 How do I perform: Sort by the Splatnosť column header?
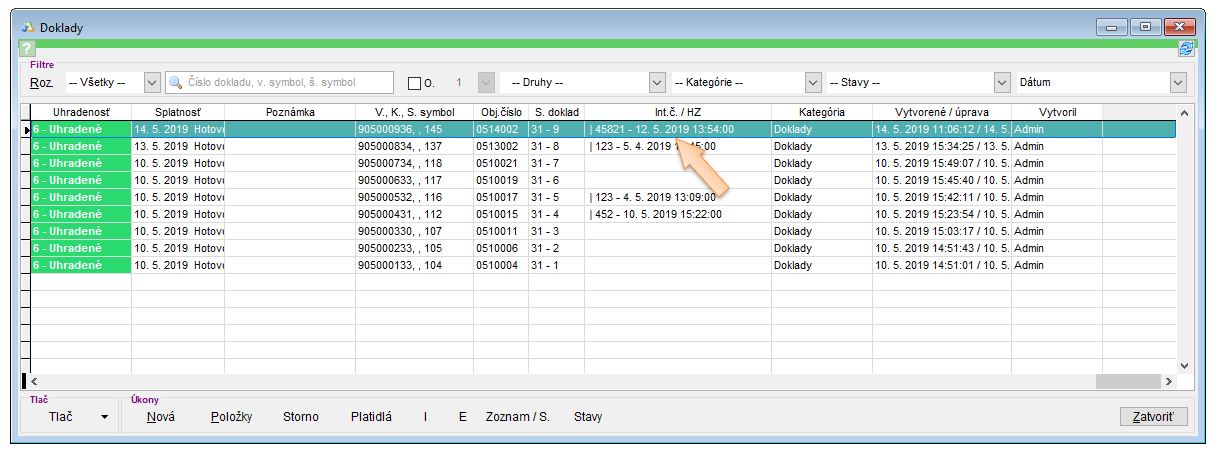(177, 112)
